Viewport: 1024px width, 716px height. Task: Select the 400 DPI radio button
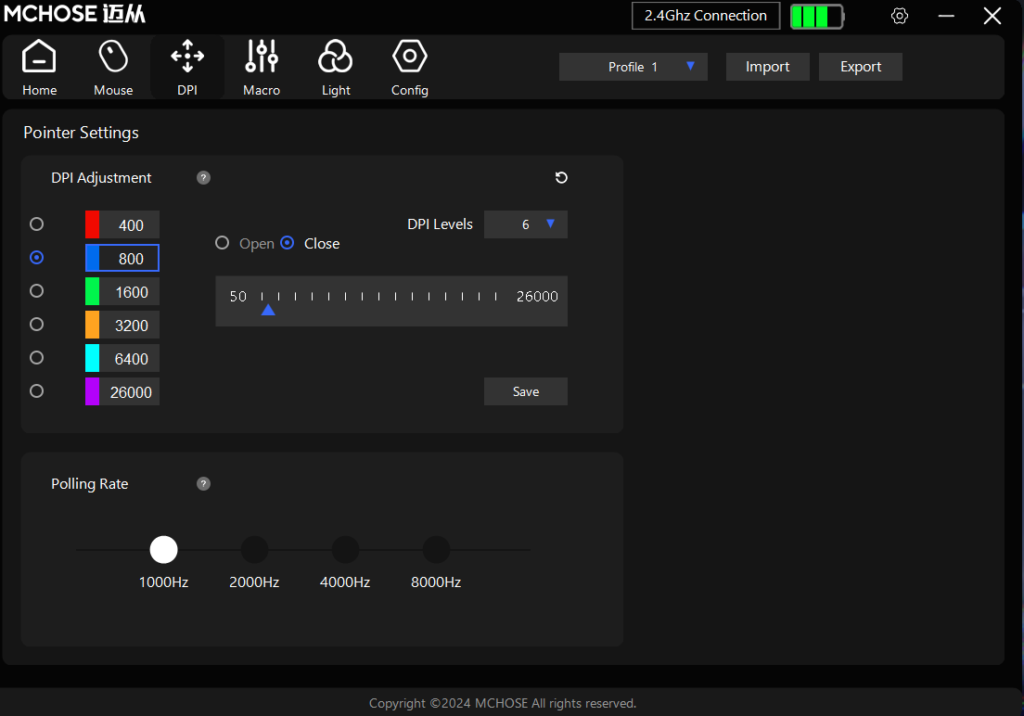point(37,224)
